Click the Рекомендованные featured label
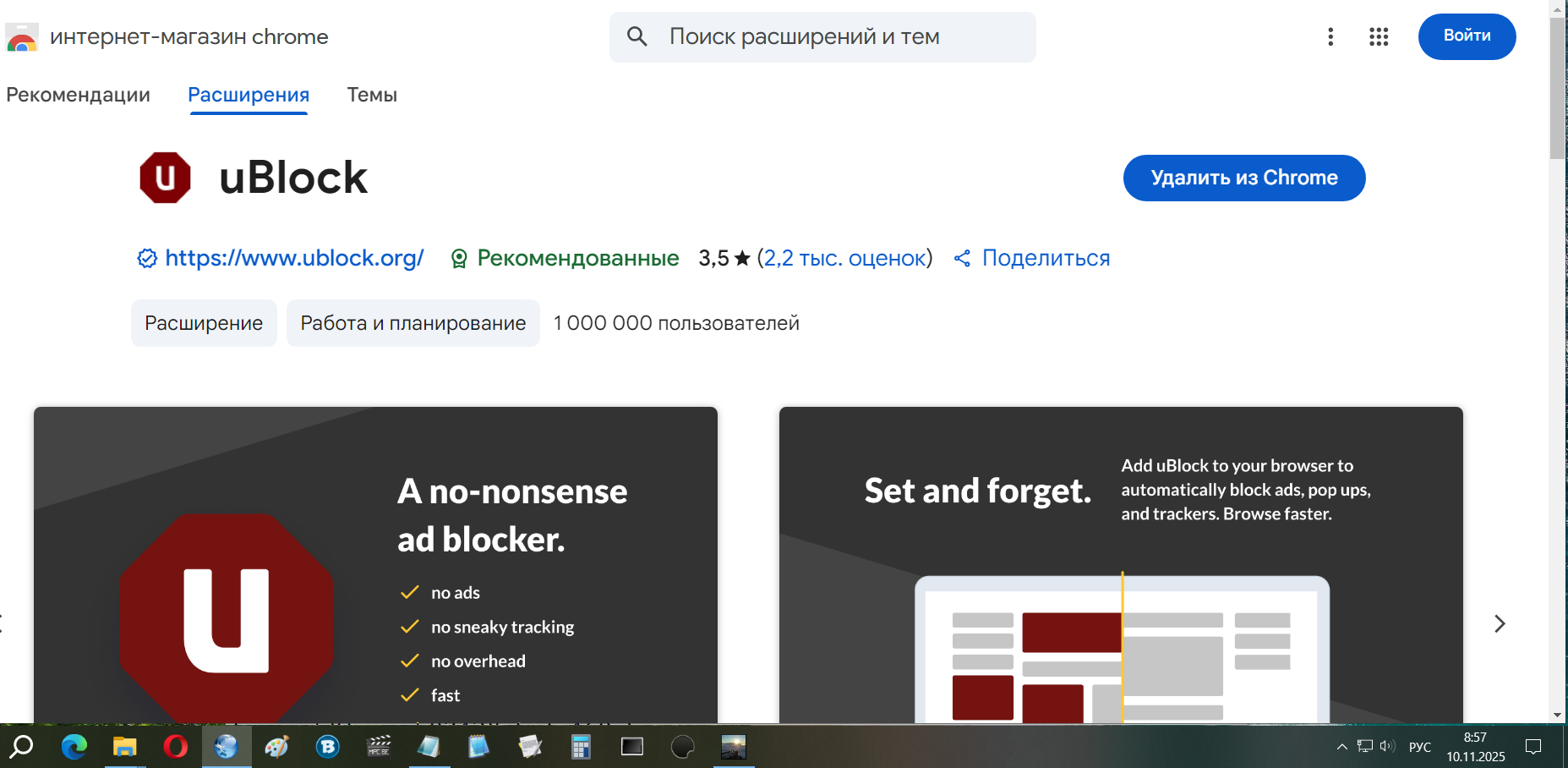Screen dimensions: 1568x768 tap(578, 258)
